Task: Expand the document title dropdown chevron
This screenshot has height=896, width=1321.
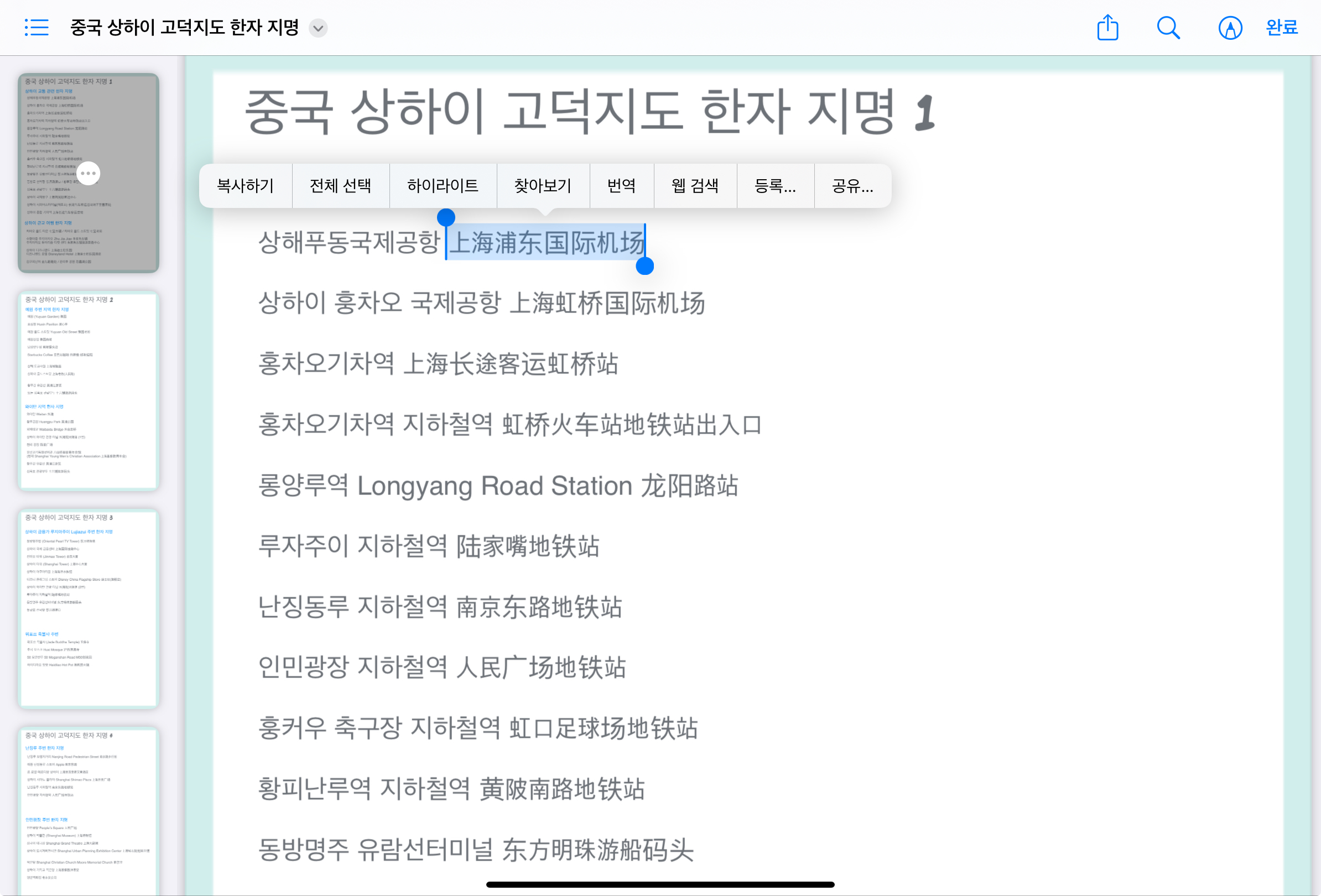Action: point(318,28)
